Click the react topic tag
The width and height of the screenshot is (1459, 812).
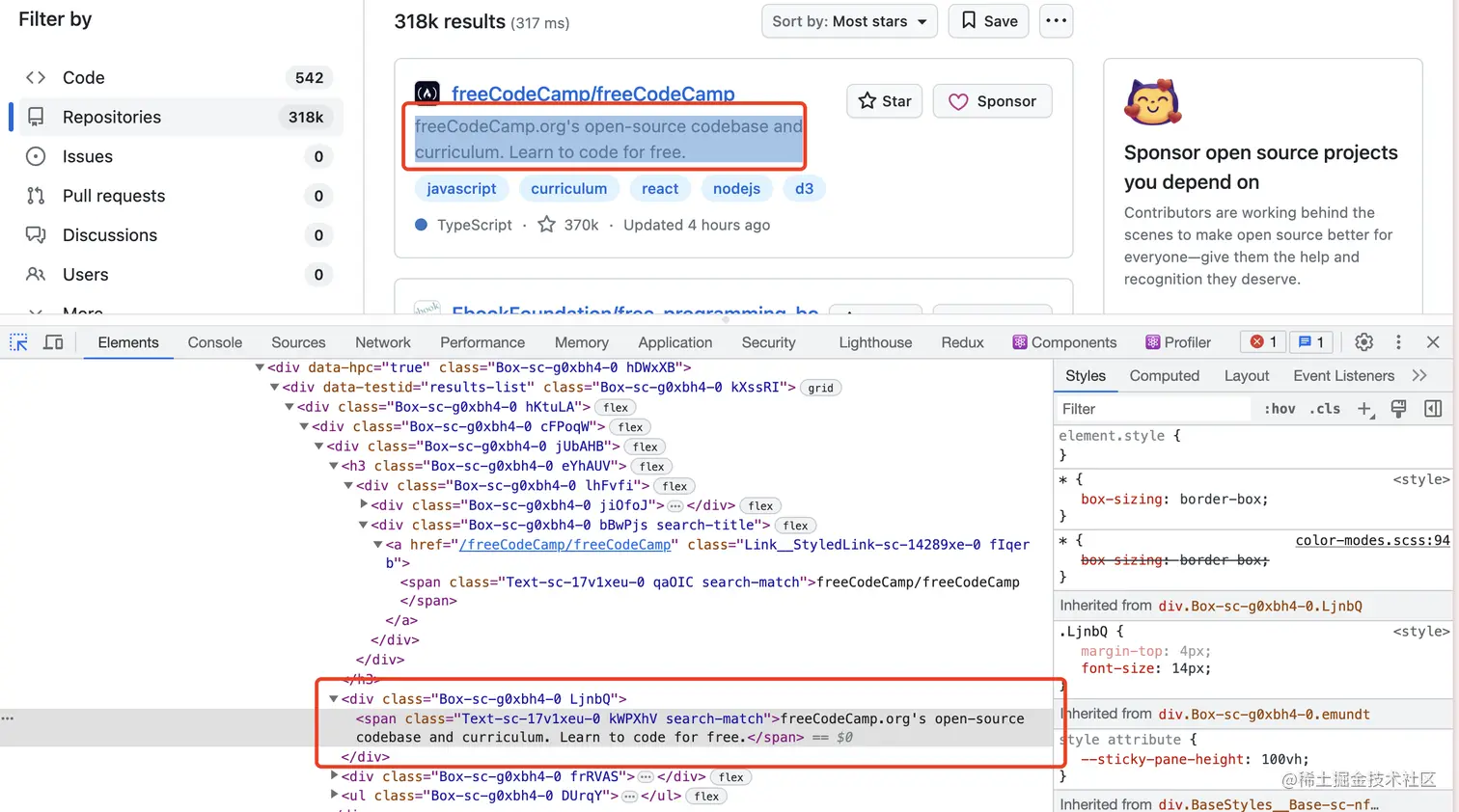coord(660,189)
